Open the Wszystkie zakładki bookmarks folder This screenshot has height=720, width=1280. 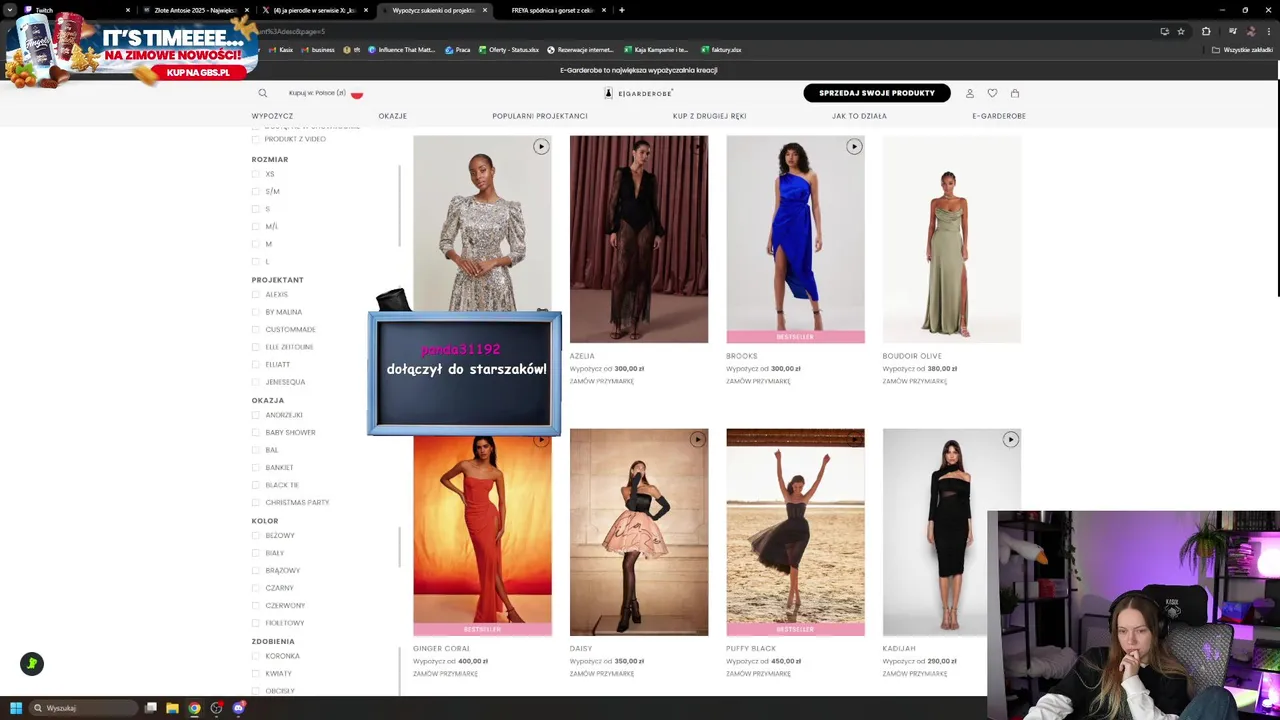pos(1243,50)
